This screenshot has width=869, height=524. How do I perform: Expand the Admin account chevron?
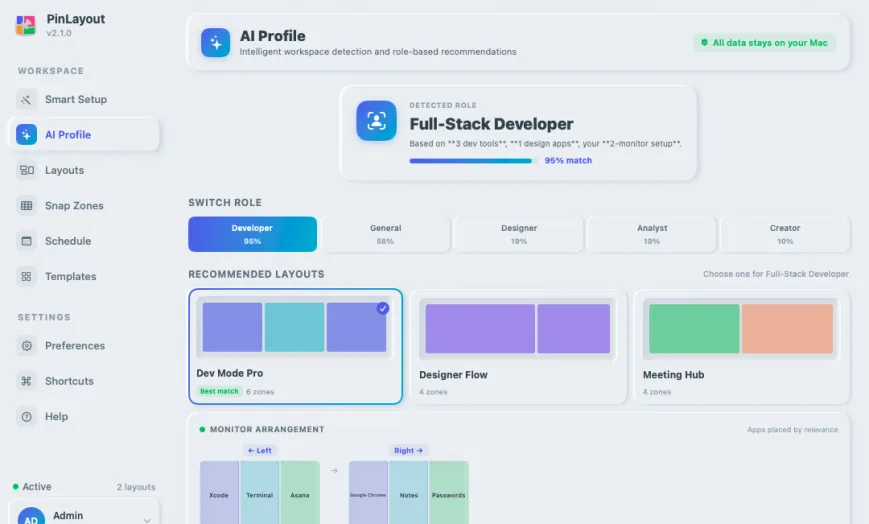(x=147, y=520)
